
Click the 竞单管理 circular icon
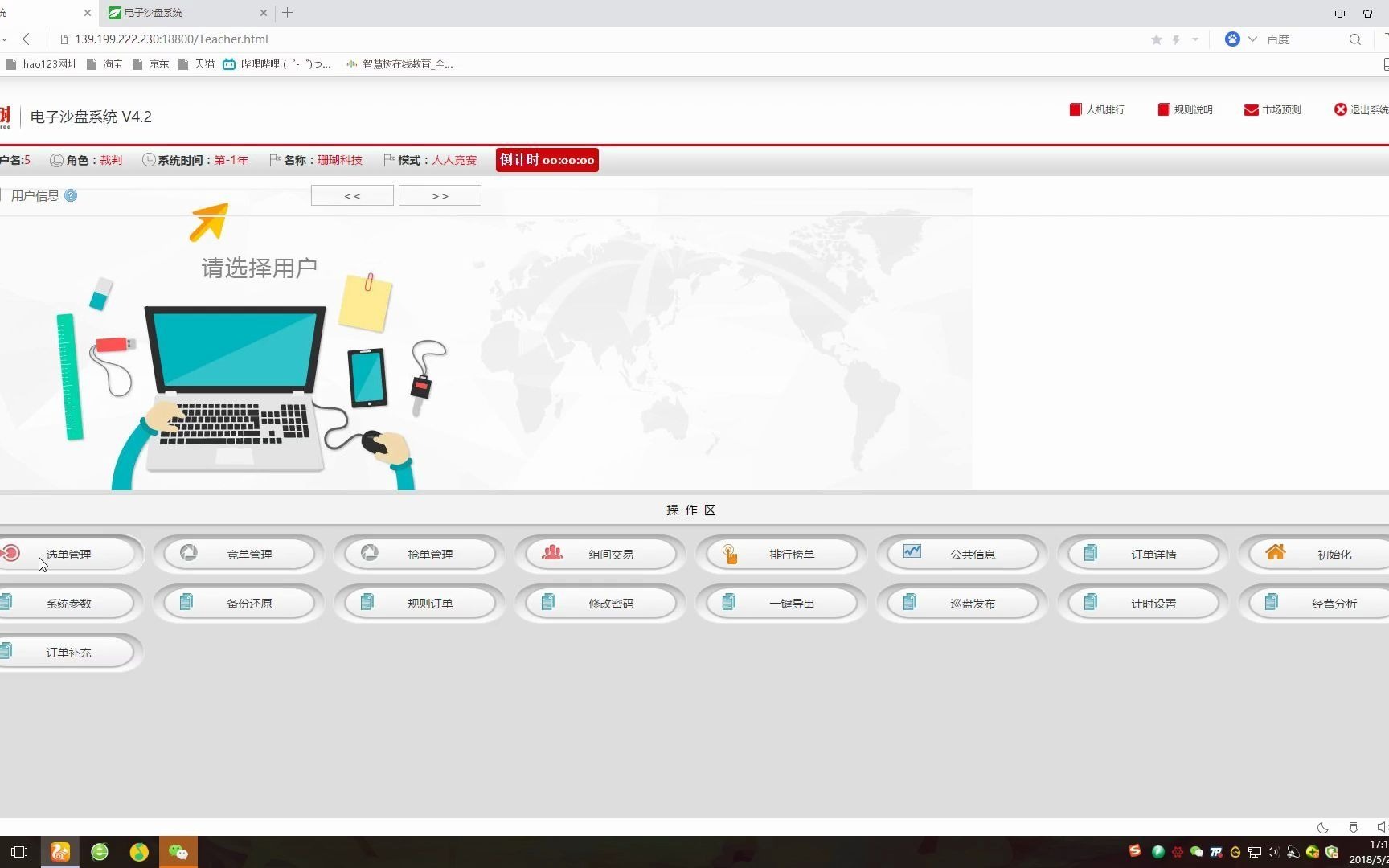[189, 553]
